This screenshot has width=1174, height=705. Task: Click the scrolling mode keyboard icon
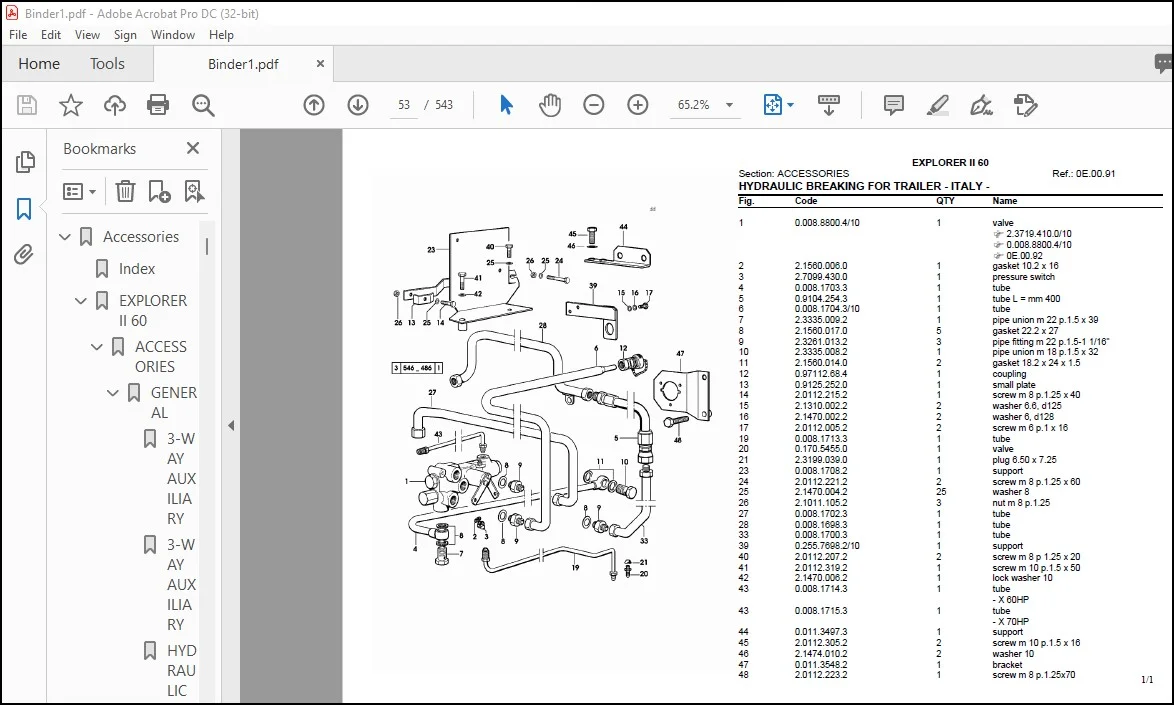(828, 105)
